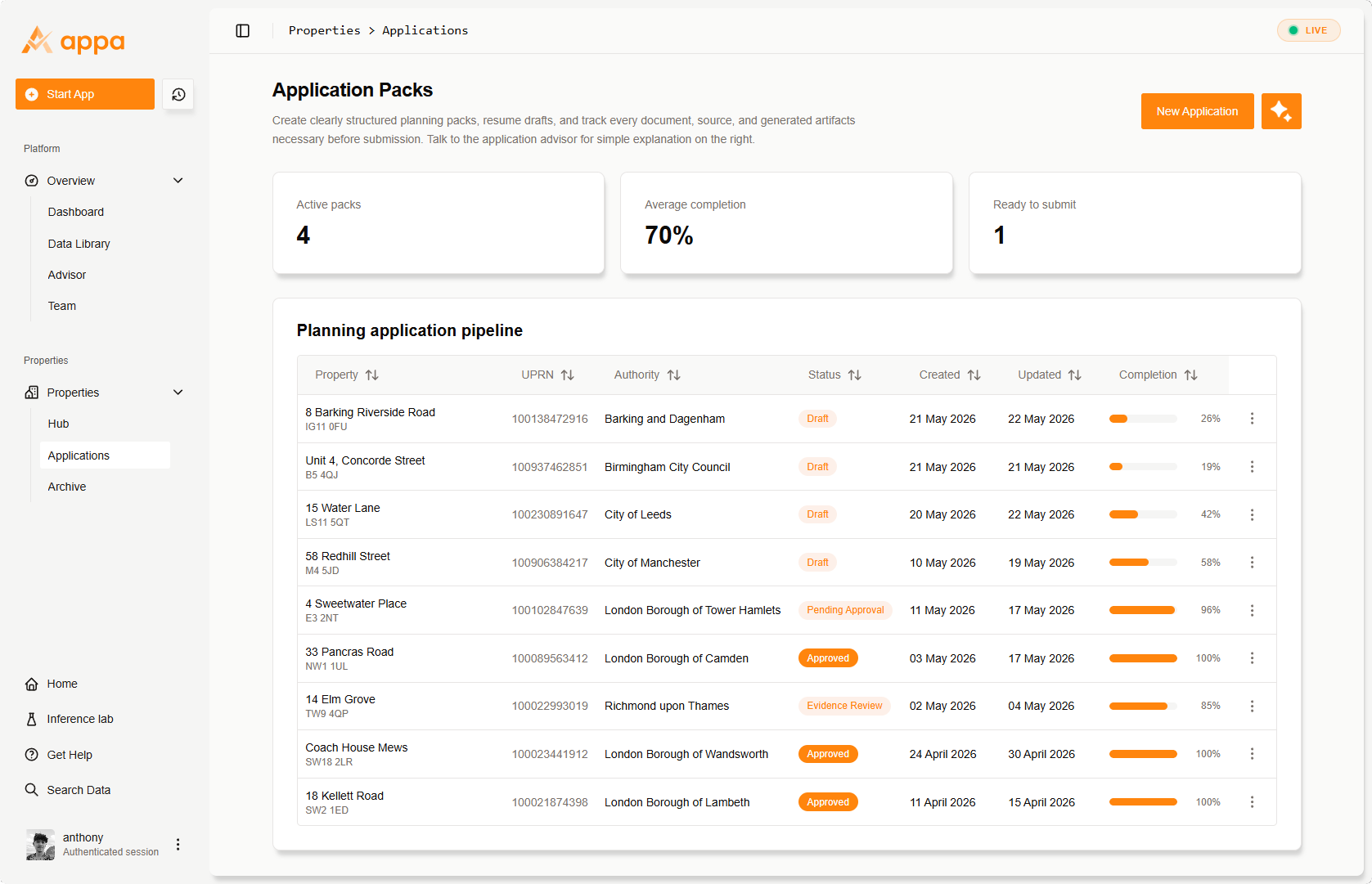Open row actions for 18 Kellett Road
Screen dimensions: 1372x884
click(1252, 802)
